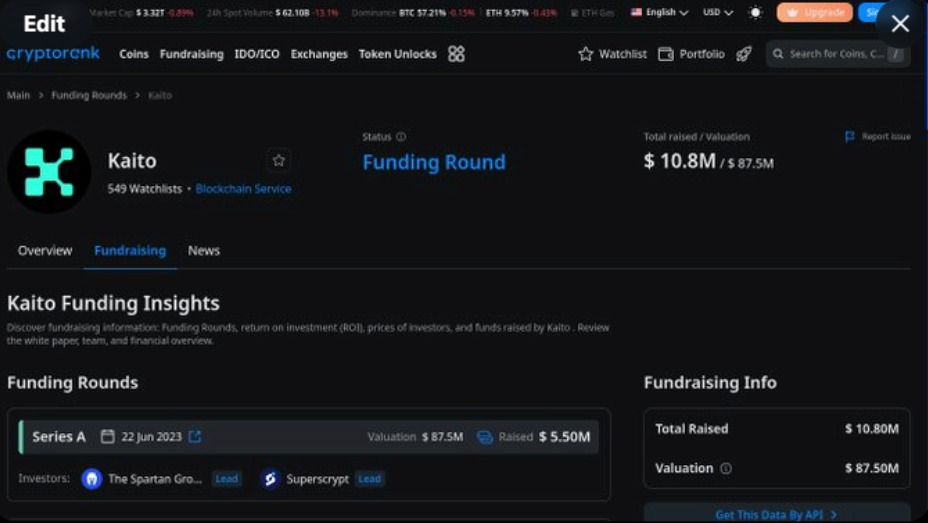Click the Cryptorank logo
The height and width of the screenshot is (523, 928).
pyautogui.click(x=53, y=54)
